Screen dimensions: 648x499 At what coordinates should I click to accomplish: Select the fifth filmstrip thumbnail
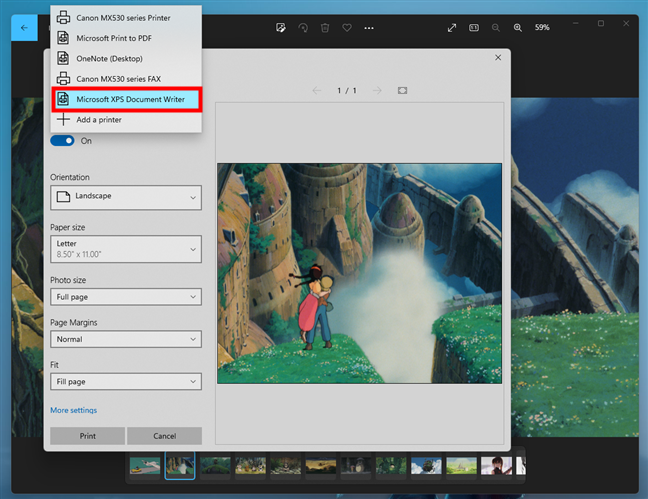[x=286, y=466]
